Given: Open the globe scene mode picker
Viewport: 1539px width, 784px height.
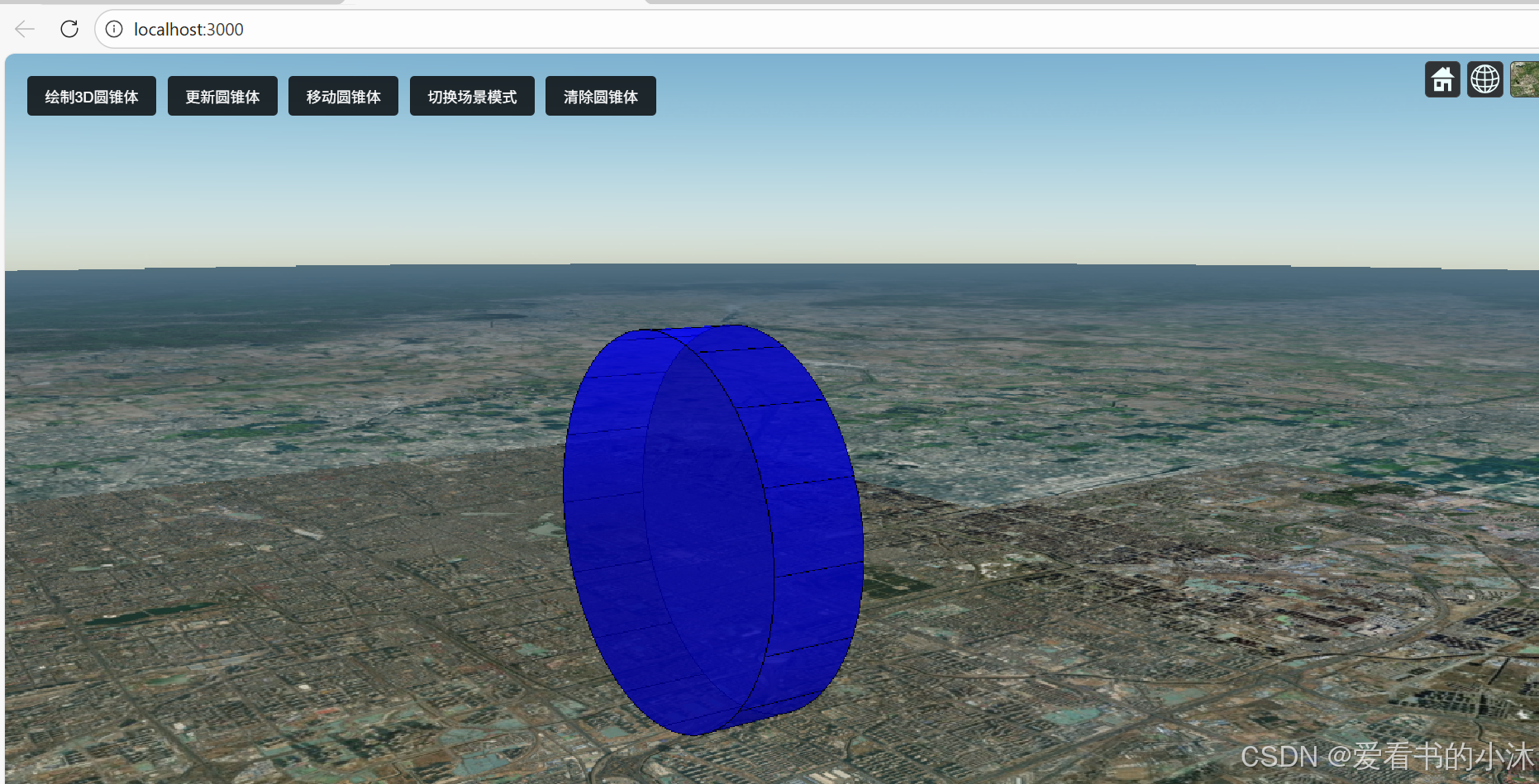Looking at the screenshot, I should click(x=1485, y=79).
